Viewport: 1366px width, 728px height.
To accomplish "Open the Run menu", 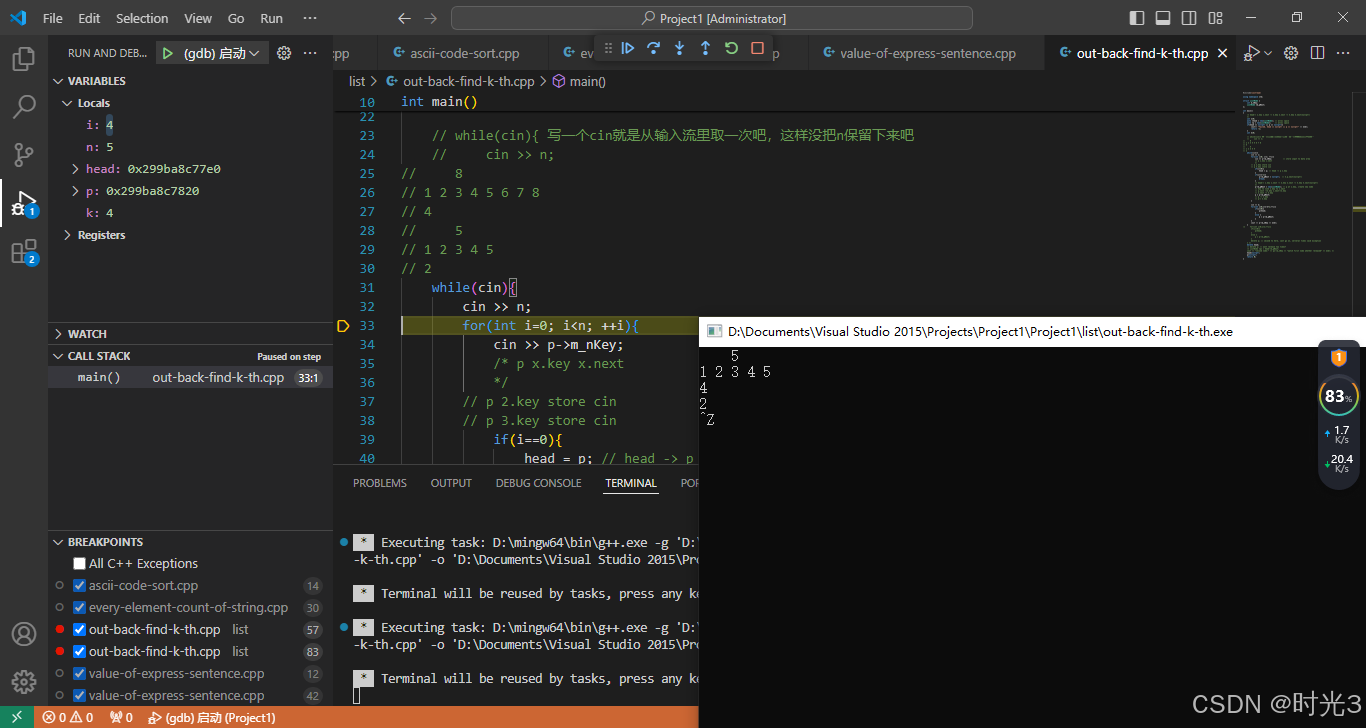I will coord(271,18).
